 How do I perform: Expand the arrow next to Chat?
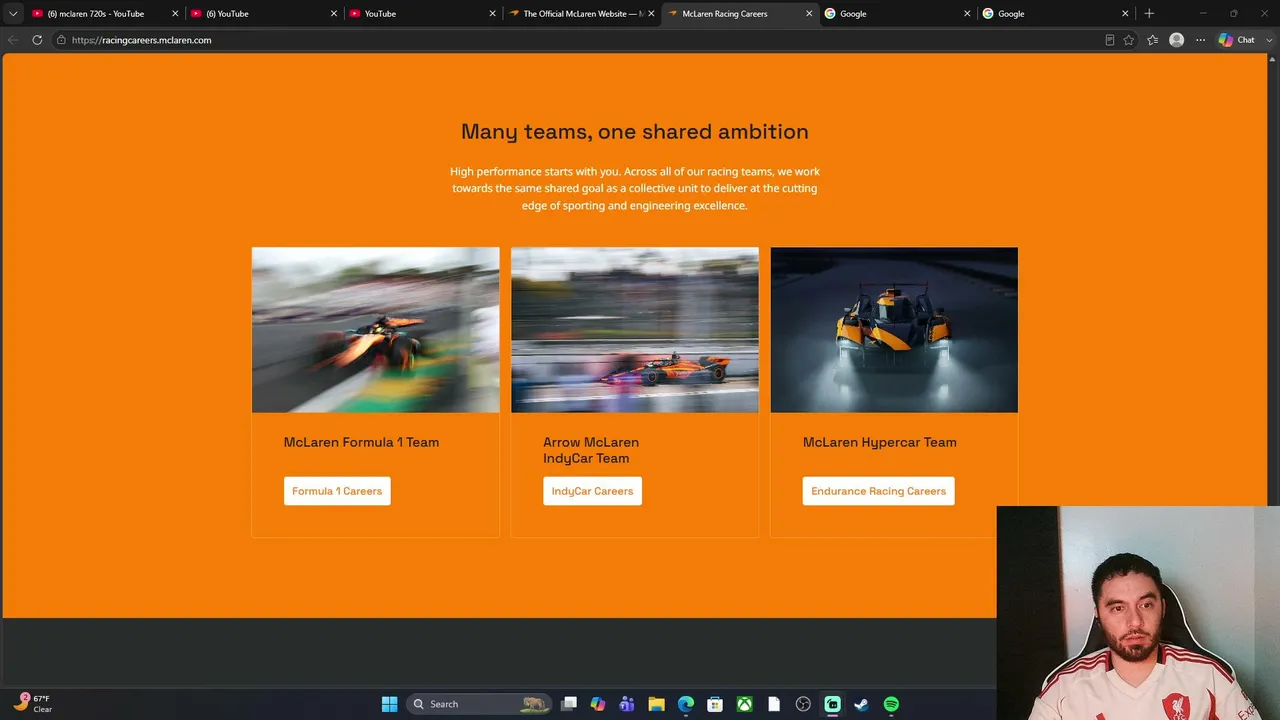1268,40
